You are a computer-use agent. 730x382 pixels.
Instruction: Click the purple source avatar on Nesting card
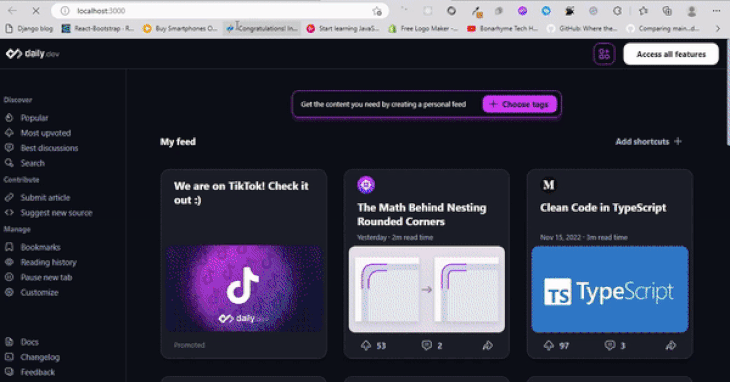366,185
